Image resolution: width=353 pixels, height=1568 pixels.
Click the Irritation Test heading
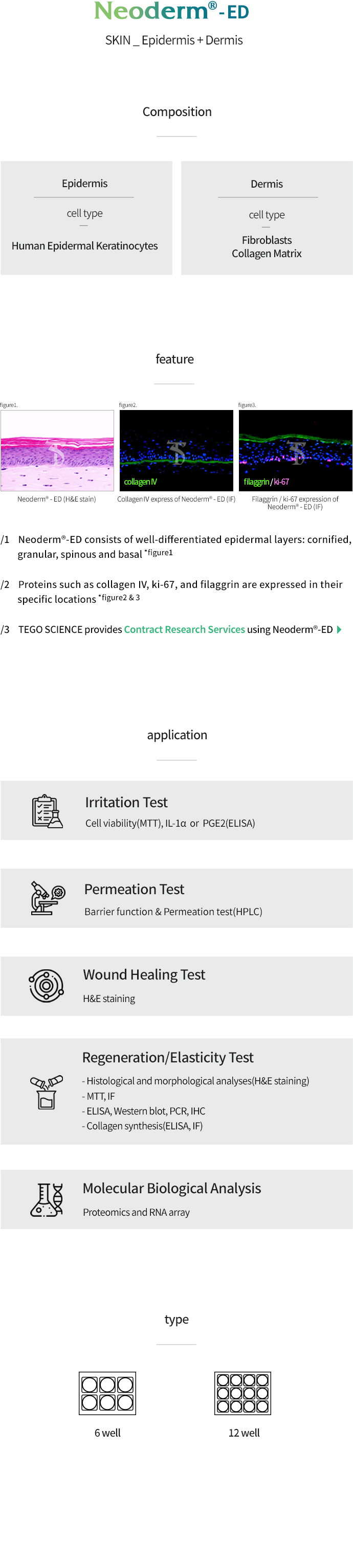click(x=126, y=802)
